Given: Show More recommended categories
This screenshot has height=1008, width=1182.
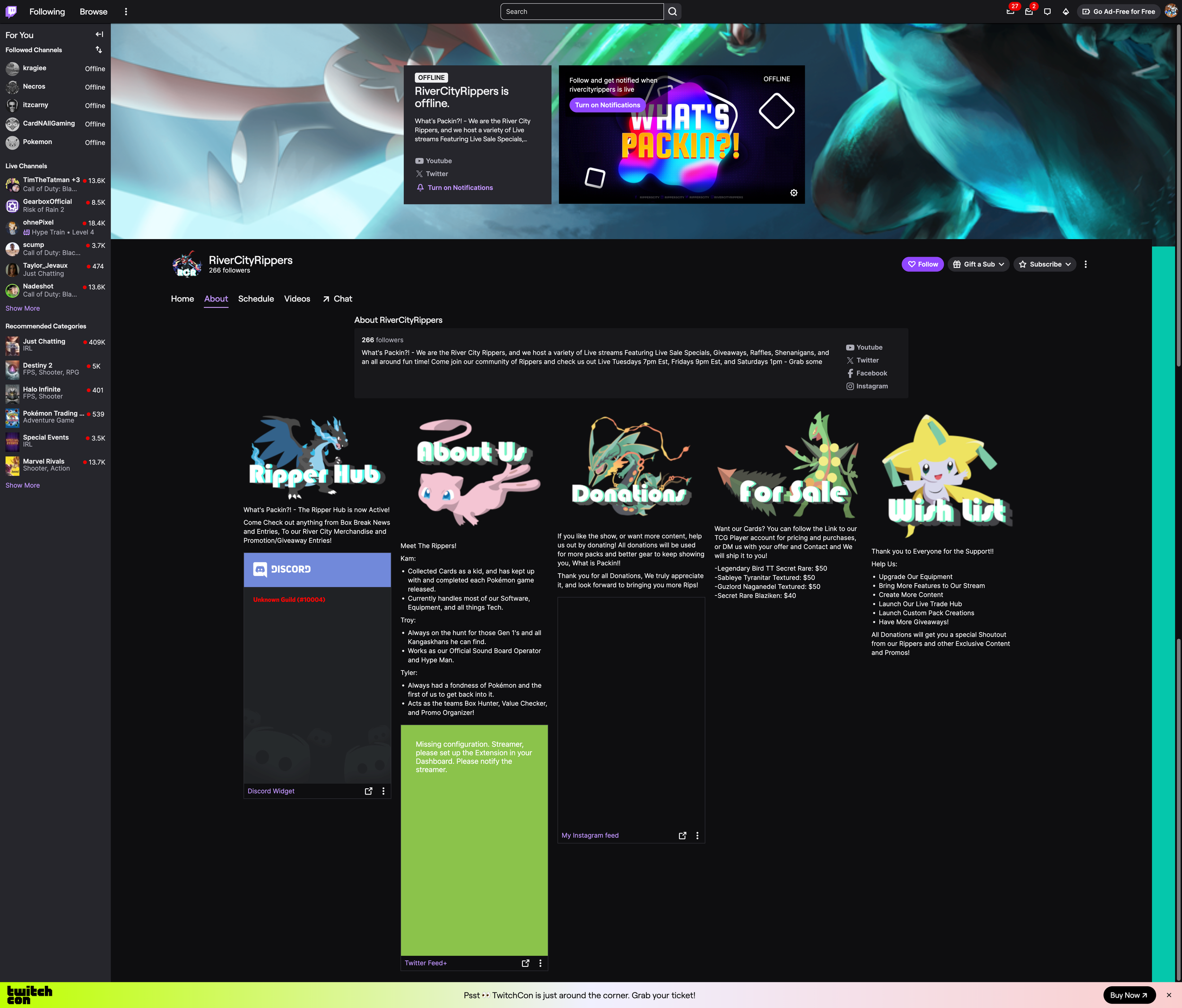Looking at the screenshot, I should pyautogui.click(x=23, y=485).
